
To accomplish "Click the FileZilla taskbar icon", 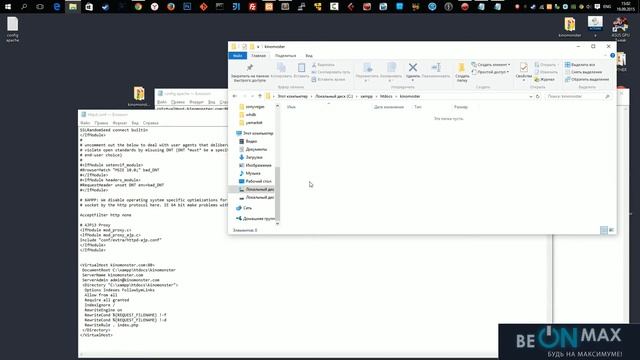I will (252, 7).
